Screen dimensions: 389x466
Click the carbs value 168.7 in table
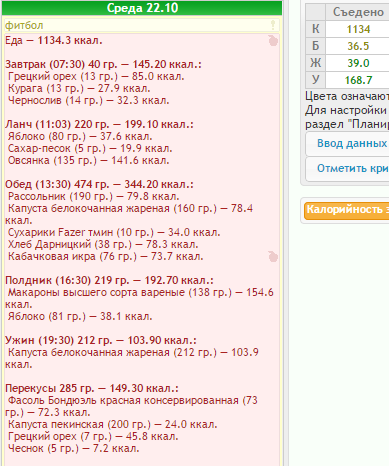point(358,80)
